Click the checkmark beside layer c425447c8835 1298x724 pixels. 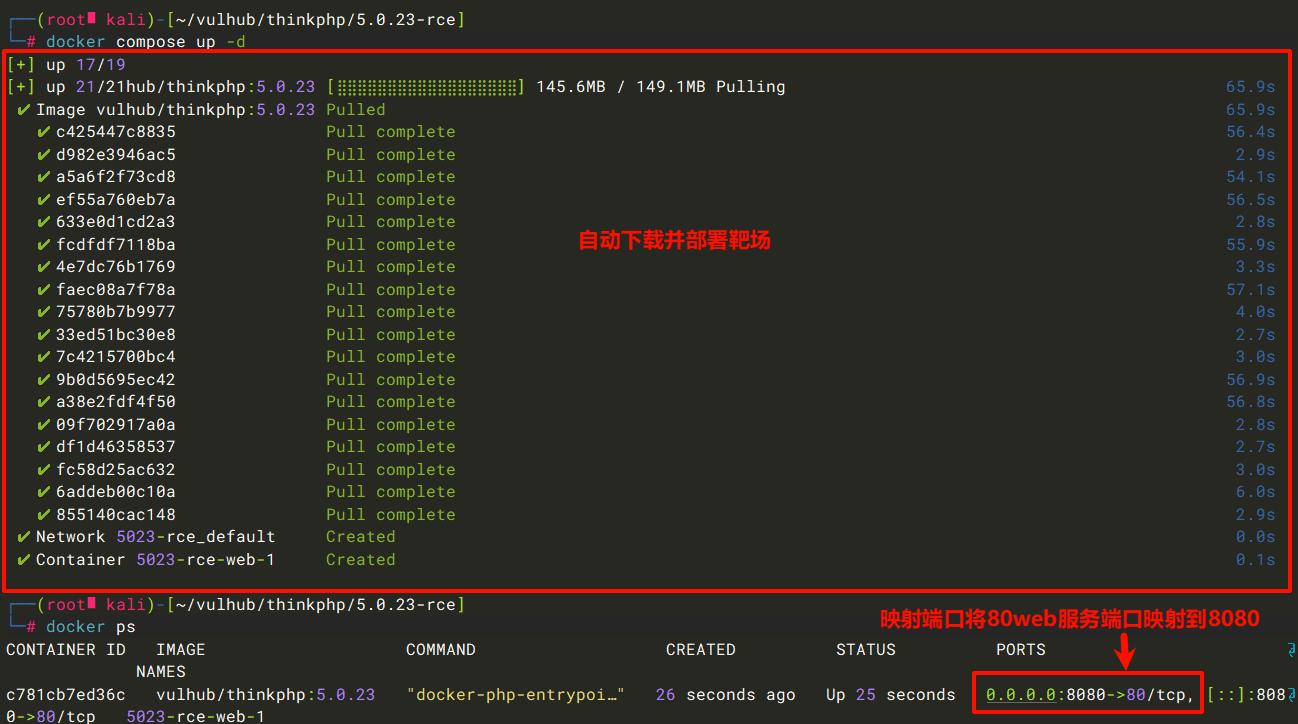click(x=43, y=132)
